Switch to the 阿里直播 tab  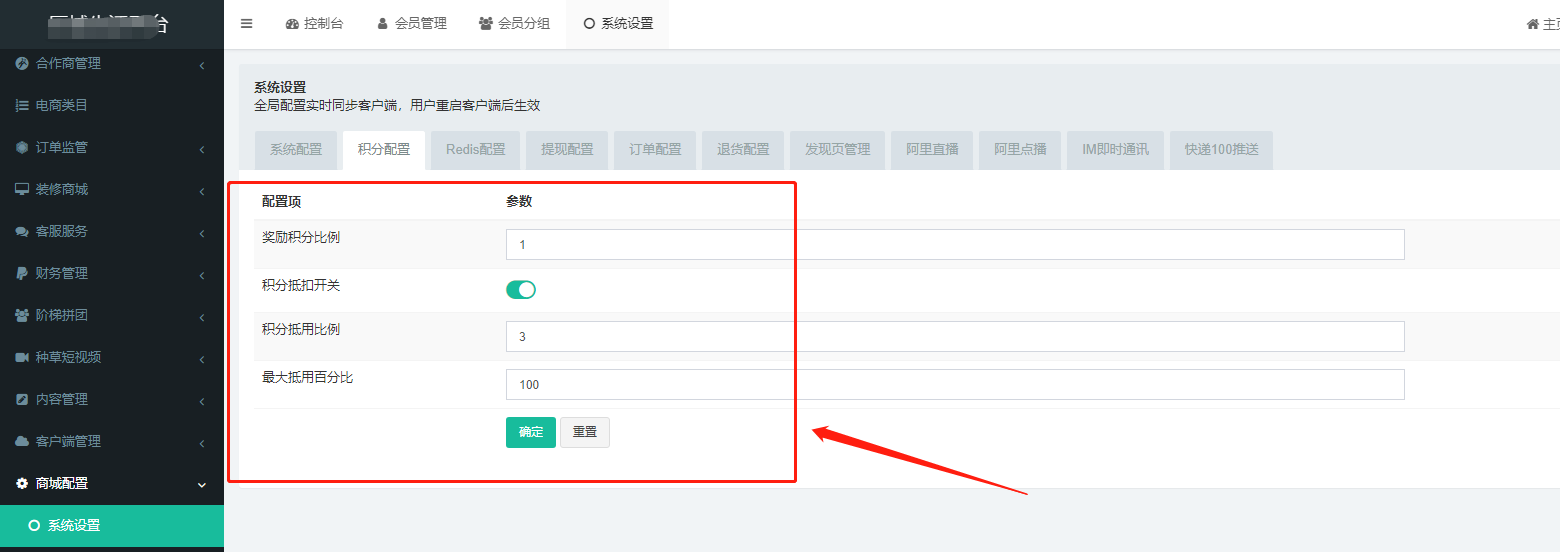[x=932, y=150]
